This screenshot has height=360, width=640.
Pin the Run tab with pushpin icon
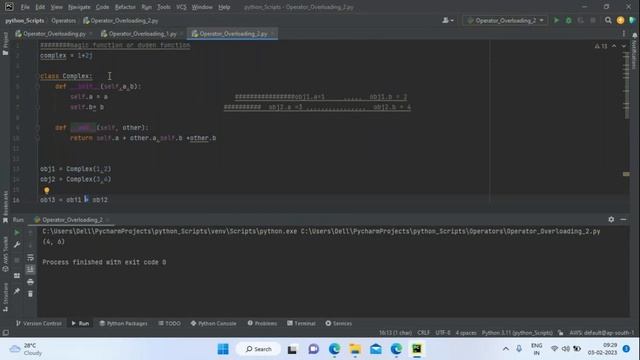point(17,291)
